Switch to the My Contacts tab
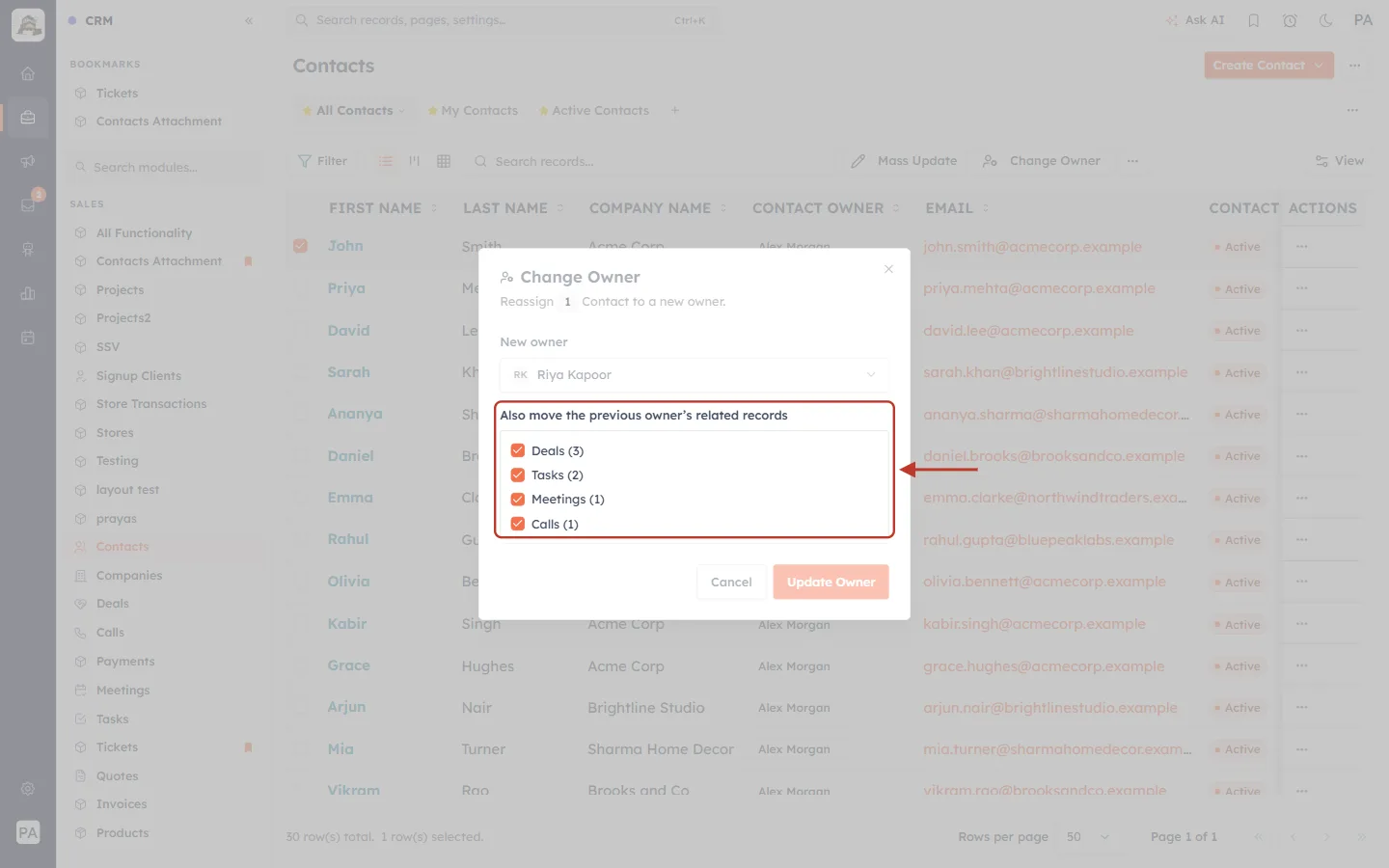This screenshot has height=868, width=1389. (474, 111)
